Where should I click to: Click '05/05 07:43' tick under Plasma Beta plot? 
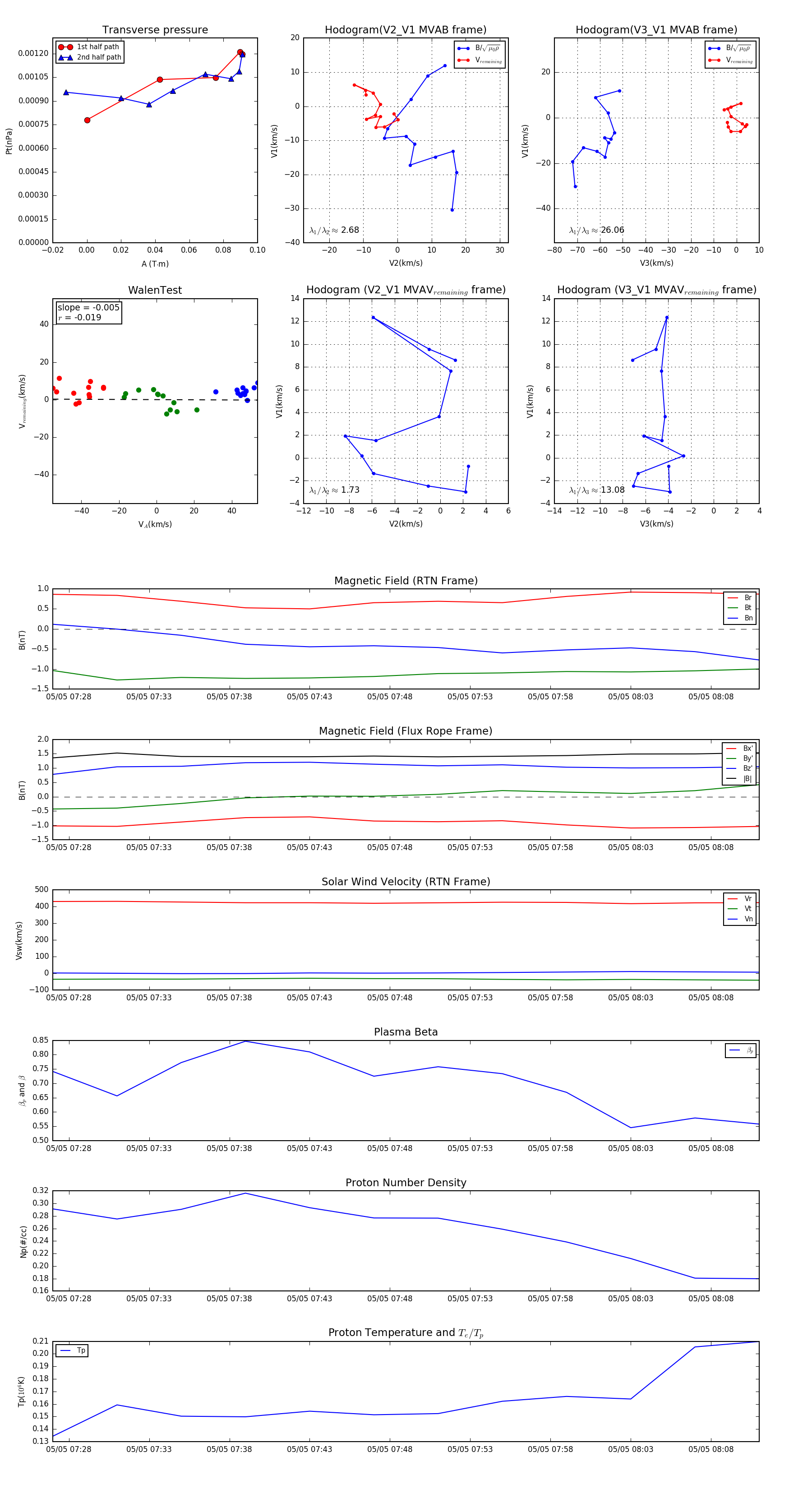309,1148
